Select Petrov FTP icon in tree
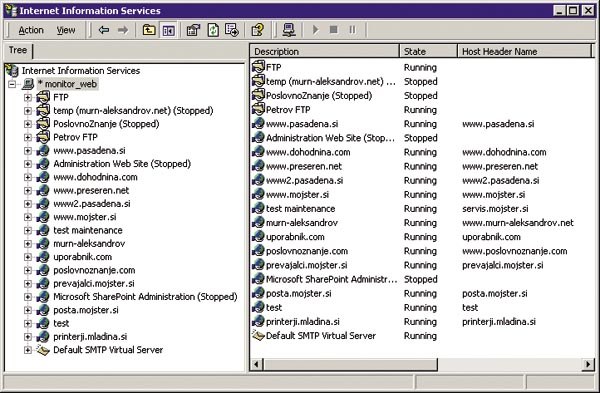 coord(43,137)
